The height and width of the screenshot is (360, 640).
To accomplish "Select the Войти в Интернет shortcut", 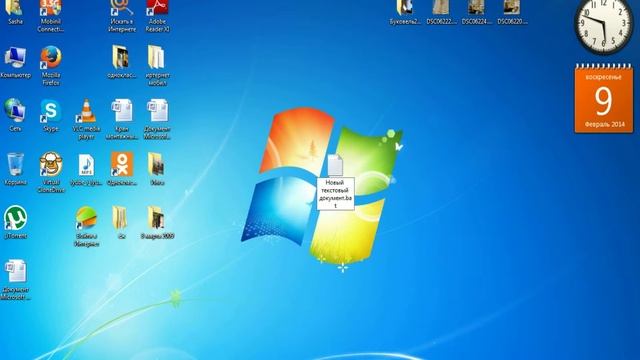I will (86, 227).
